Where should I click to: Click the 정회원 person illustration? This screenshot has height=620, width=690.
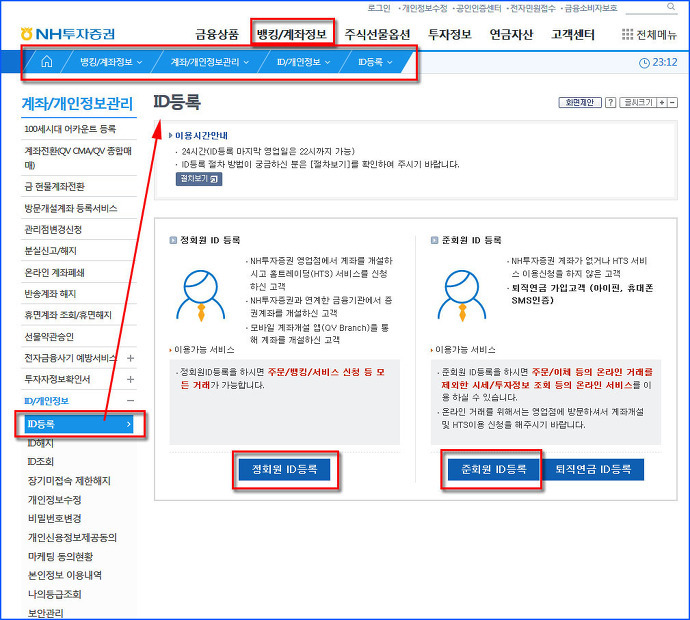pos(201,295)
